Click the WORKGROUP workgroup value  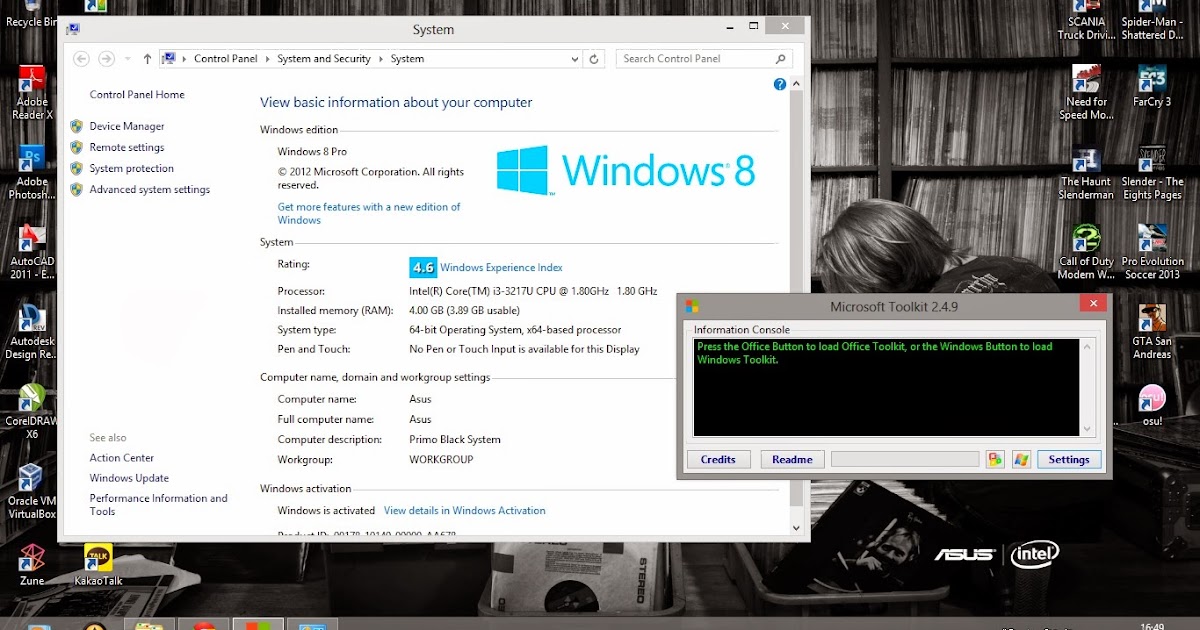441,460
